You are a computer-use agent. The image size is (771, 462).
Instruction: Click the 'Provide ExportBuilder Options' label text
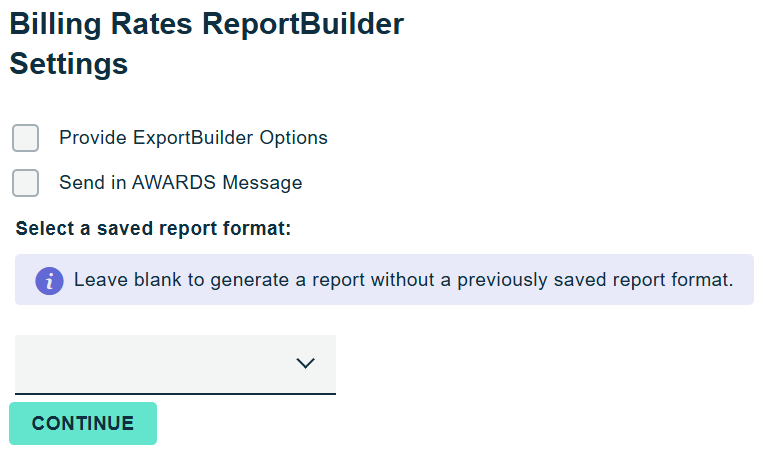tap(193, 138)
